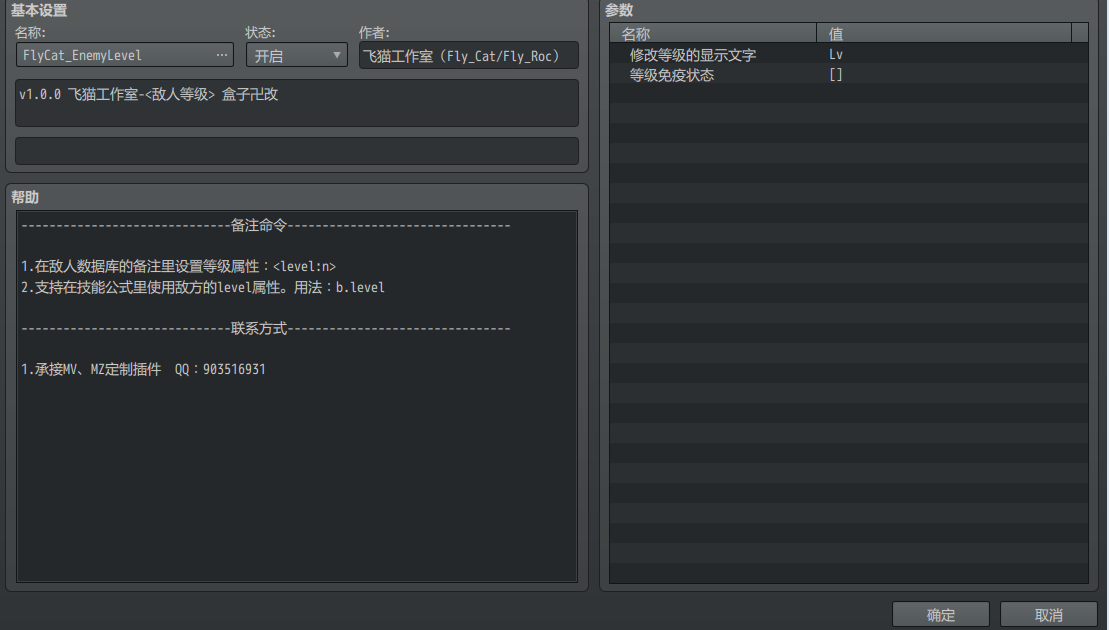Viewport: 1109px width, 630px height.
Task: Click the 确定 button
Action: (x=941, y=614)
